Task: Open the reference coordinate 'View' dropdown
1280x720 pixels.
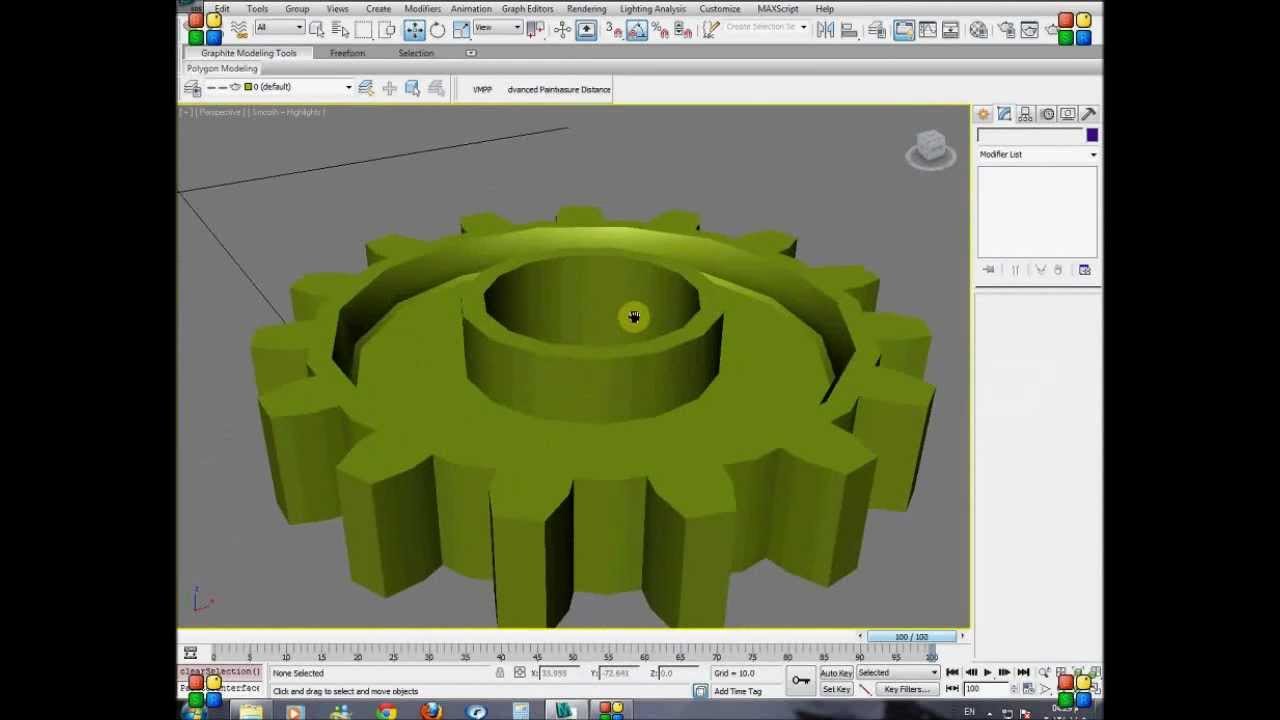Action: 497,28
